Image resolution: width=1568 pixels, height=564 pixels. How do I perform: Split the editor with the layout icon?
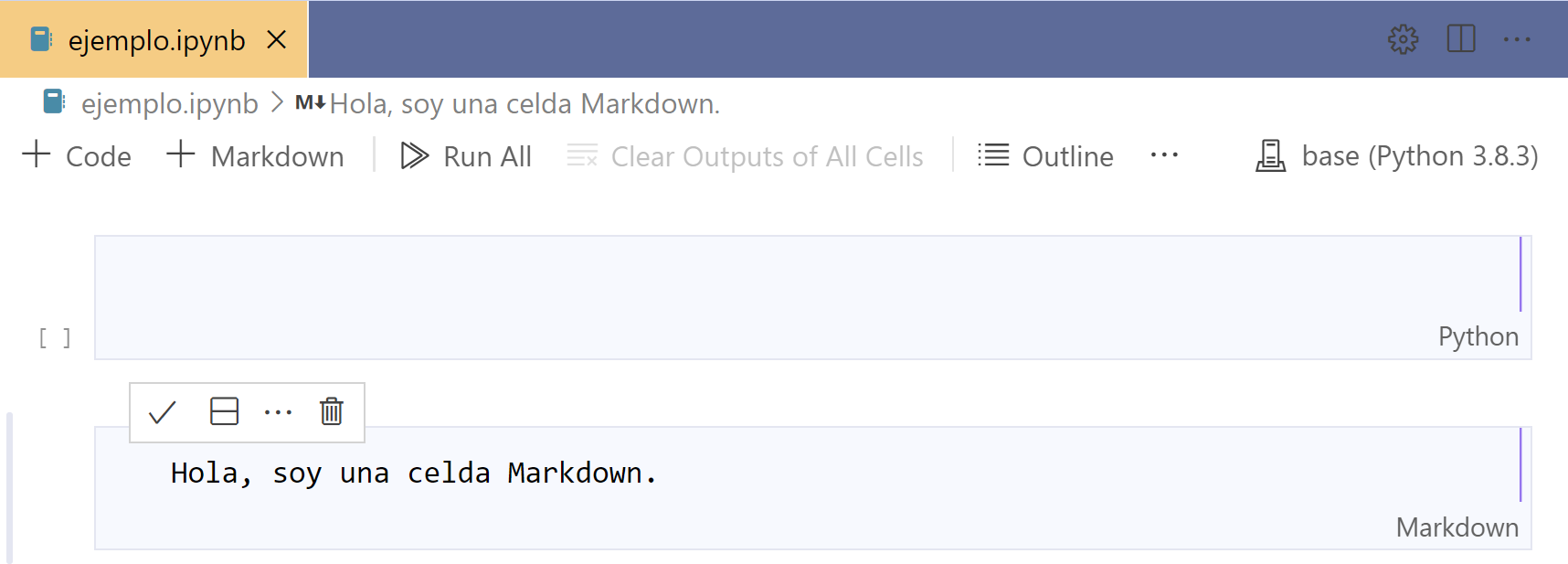tap(1460, 39)
